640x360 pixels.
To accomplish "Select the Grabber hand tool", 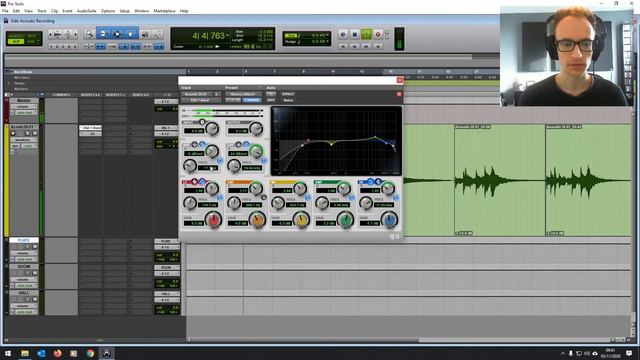I will [x=131, y=35].
